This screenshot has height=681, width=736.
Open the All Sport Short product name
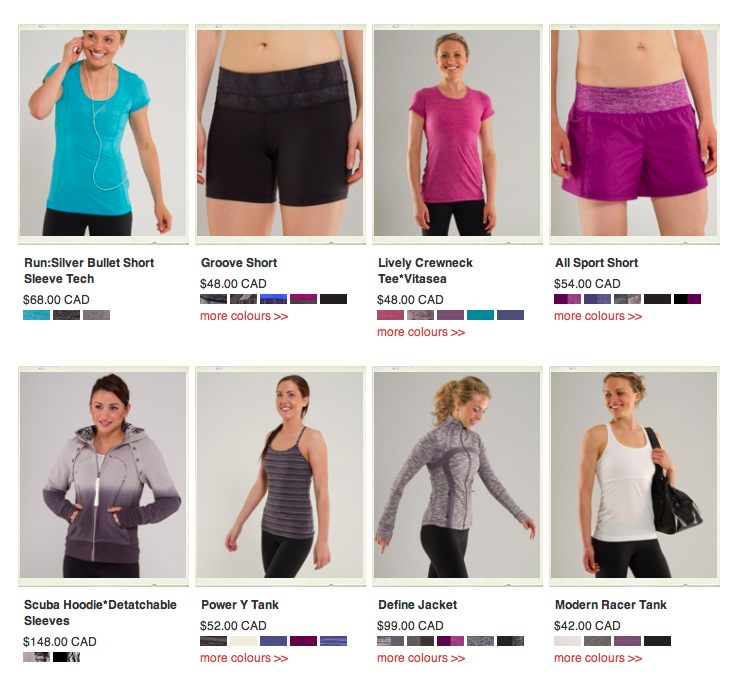(596, 263)
